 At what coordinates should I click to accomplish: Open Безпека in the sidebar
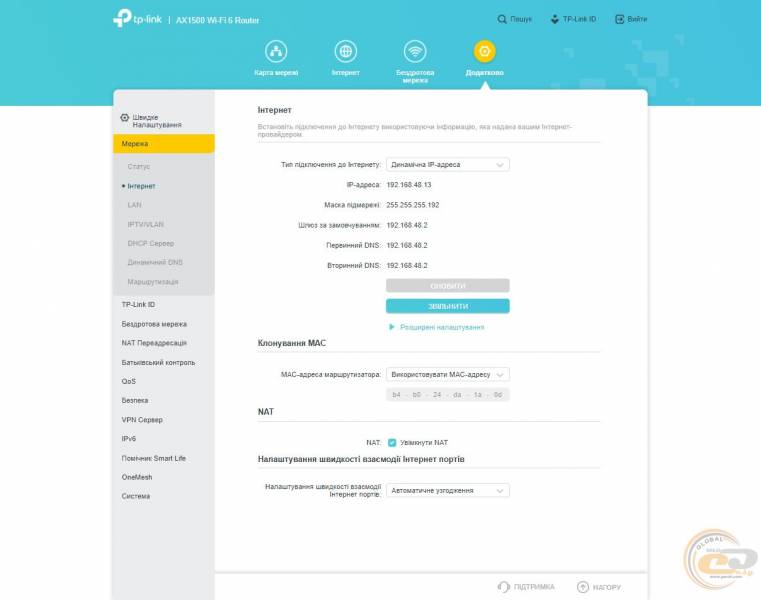(135, 400)
